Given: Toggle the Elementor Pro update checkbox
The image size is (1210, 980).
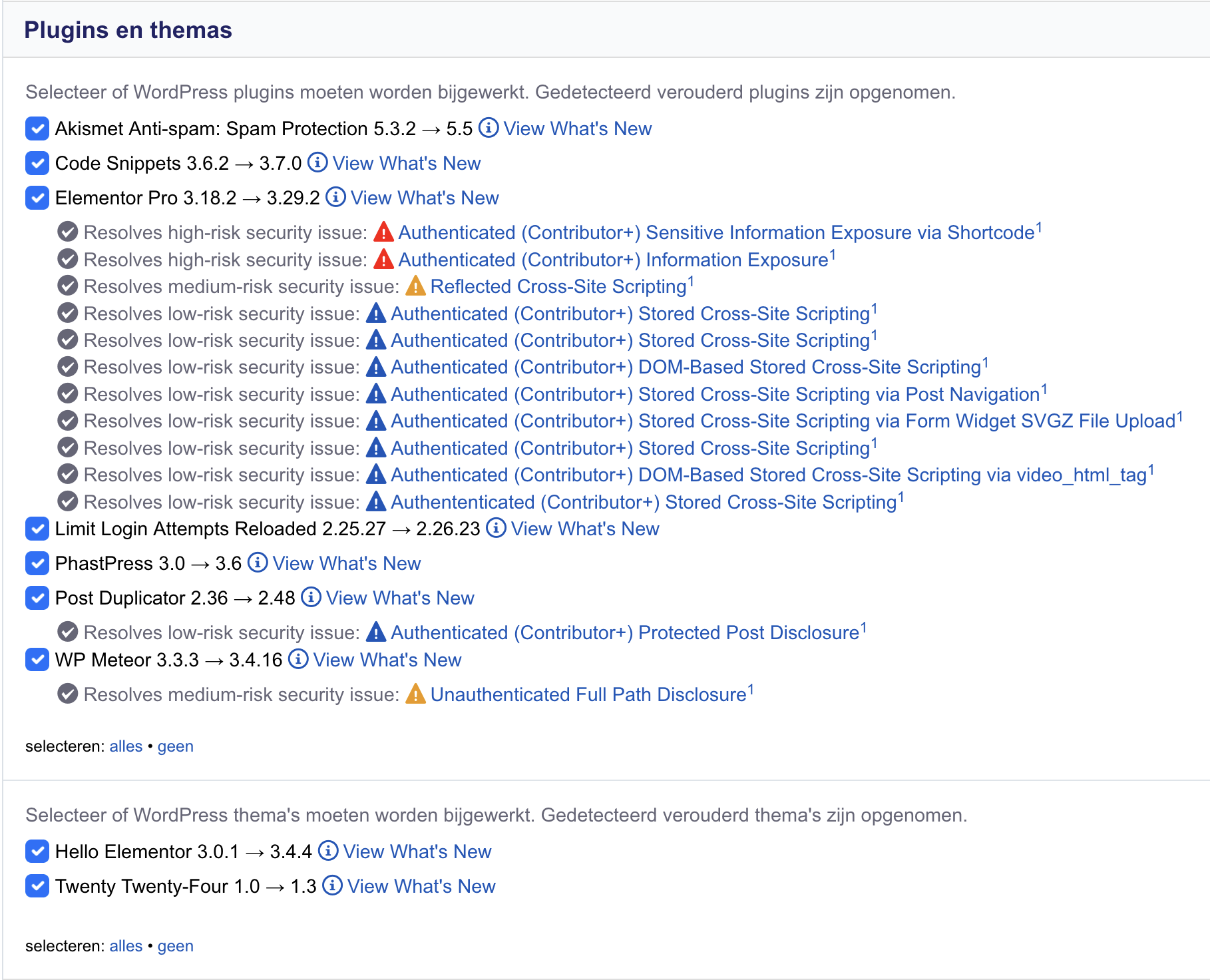Looking at the screenshot, I should 37,198.
